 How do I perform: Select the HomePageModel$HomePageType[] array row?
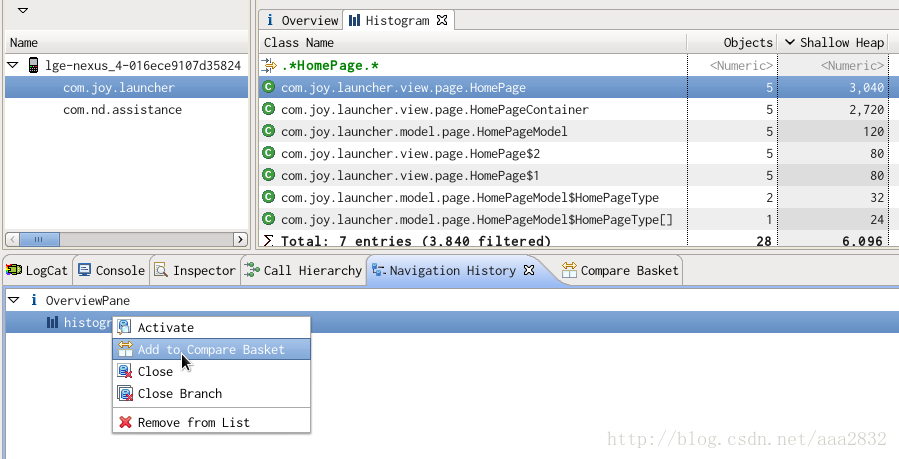click(579, 219)
